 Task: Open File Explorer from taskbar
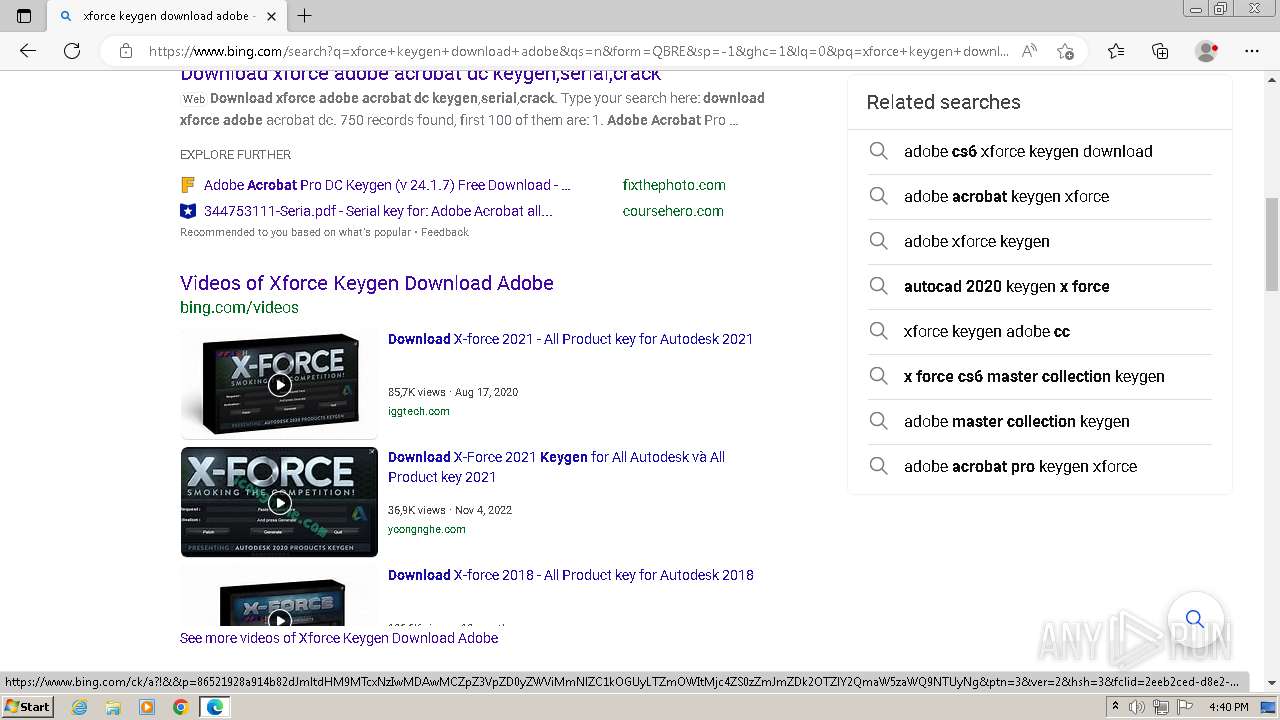click(113, 707)
